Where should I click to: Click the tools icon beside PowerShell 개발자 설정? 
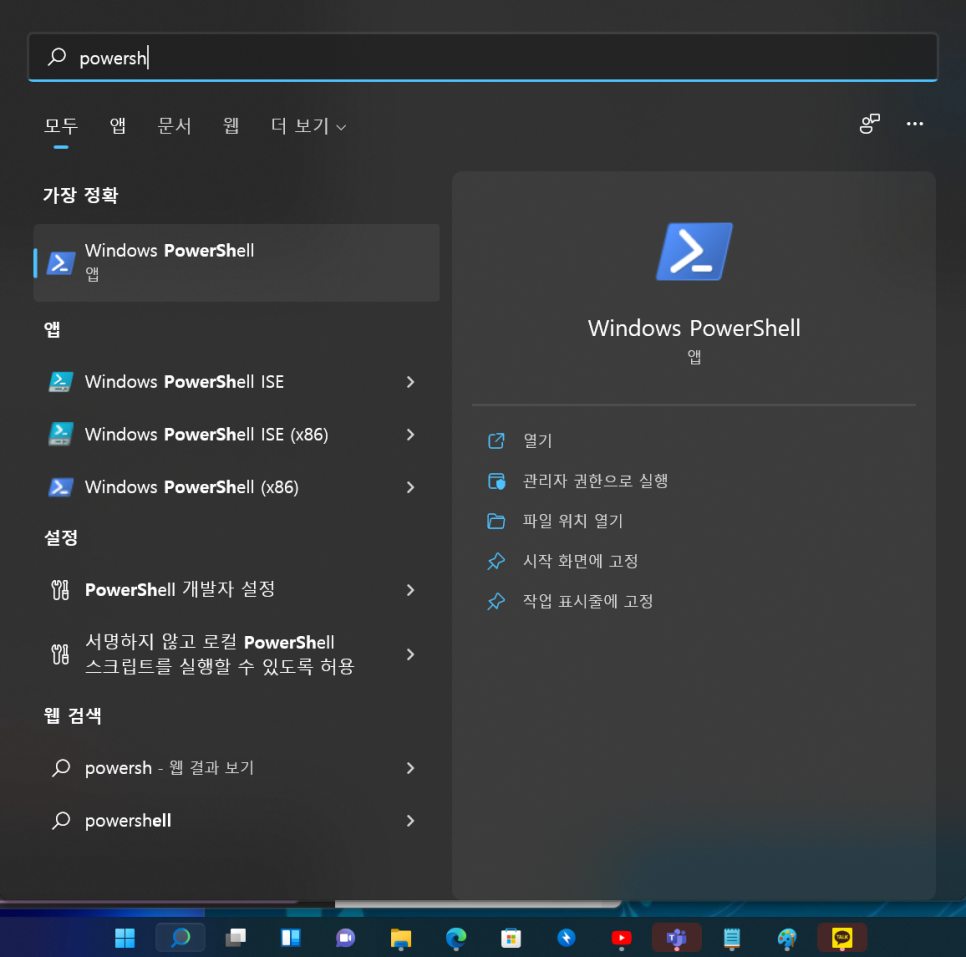tap(60, 590)
